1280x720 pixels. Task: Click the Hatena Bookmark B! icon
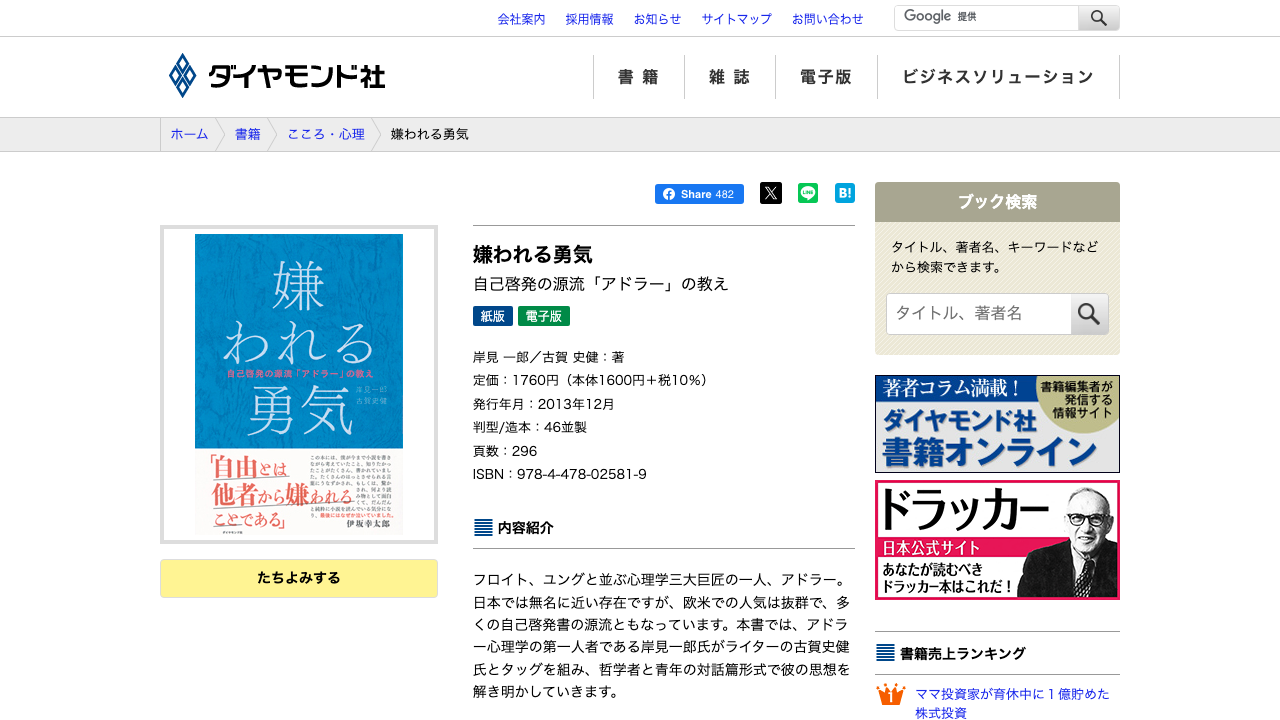845,193
